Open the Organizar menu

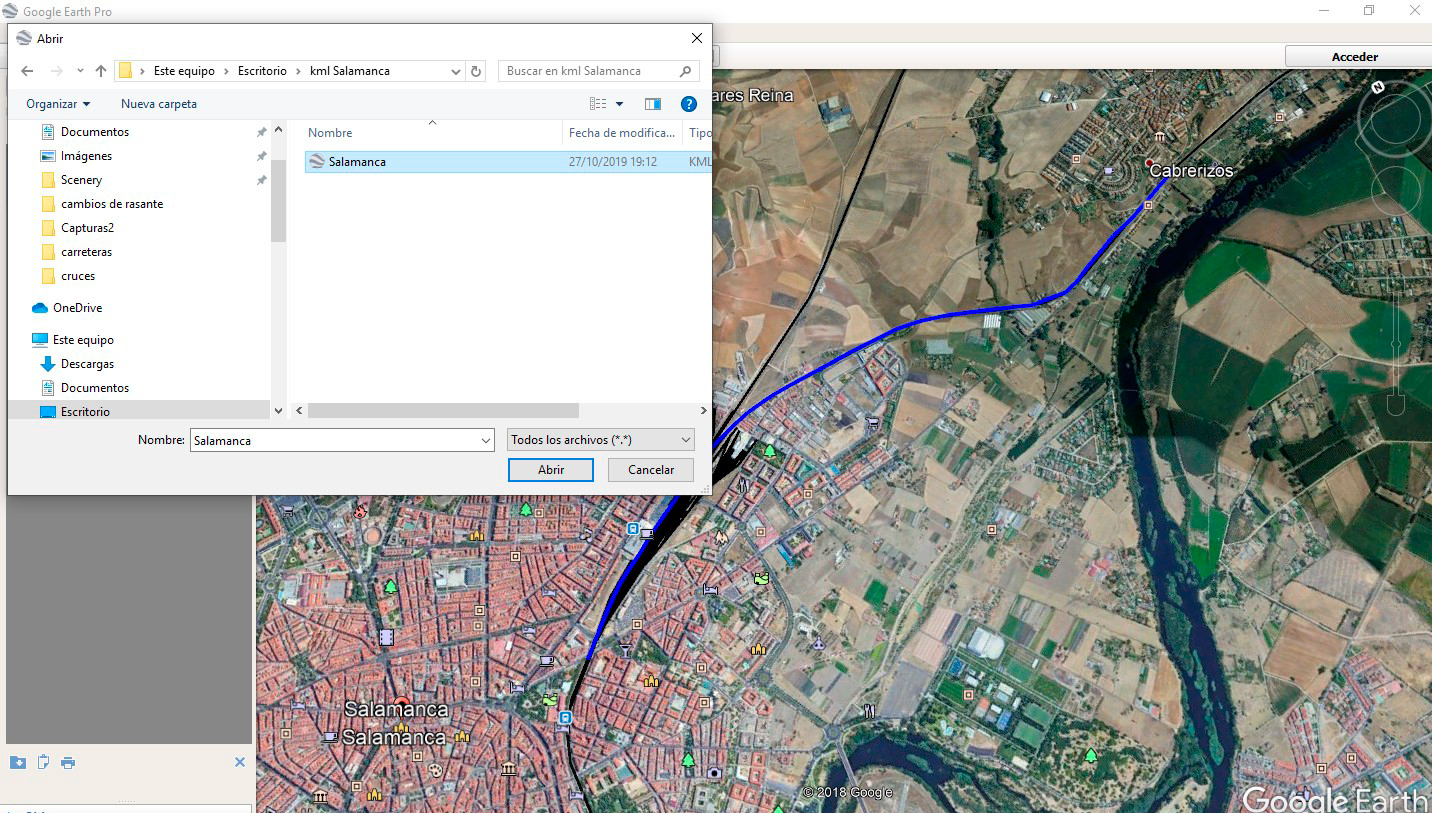coord(58,104)
